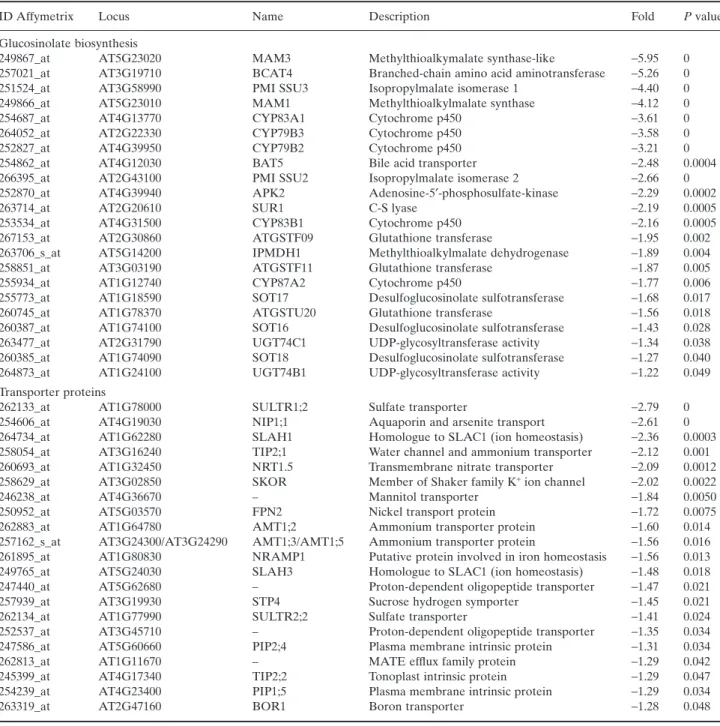Click probe ID 247440_at
The width and height of the screenshot is (720, 726).
25,587
